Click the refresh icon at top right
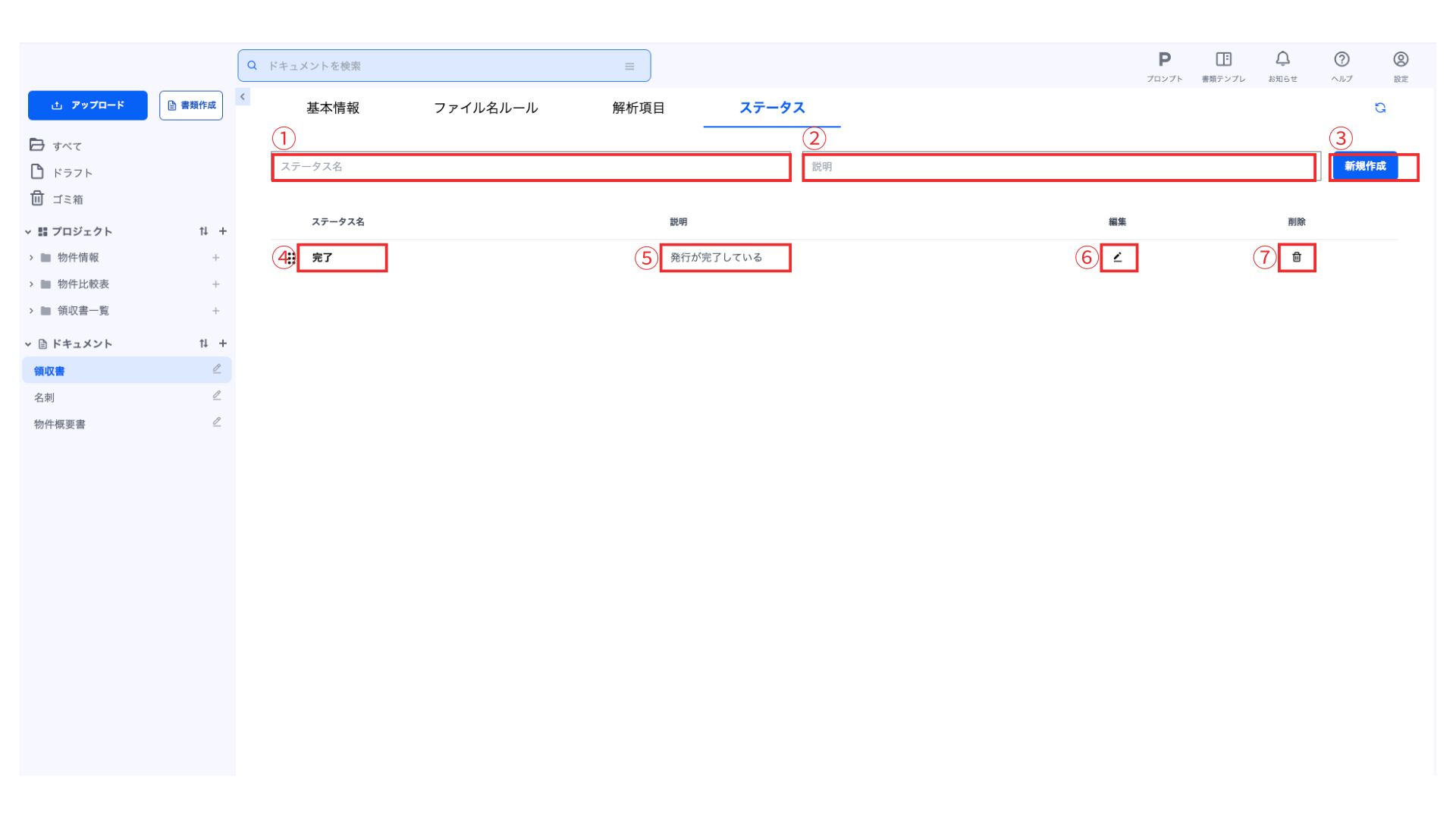1456x819 pixels. click(1380, 108)
